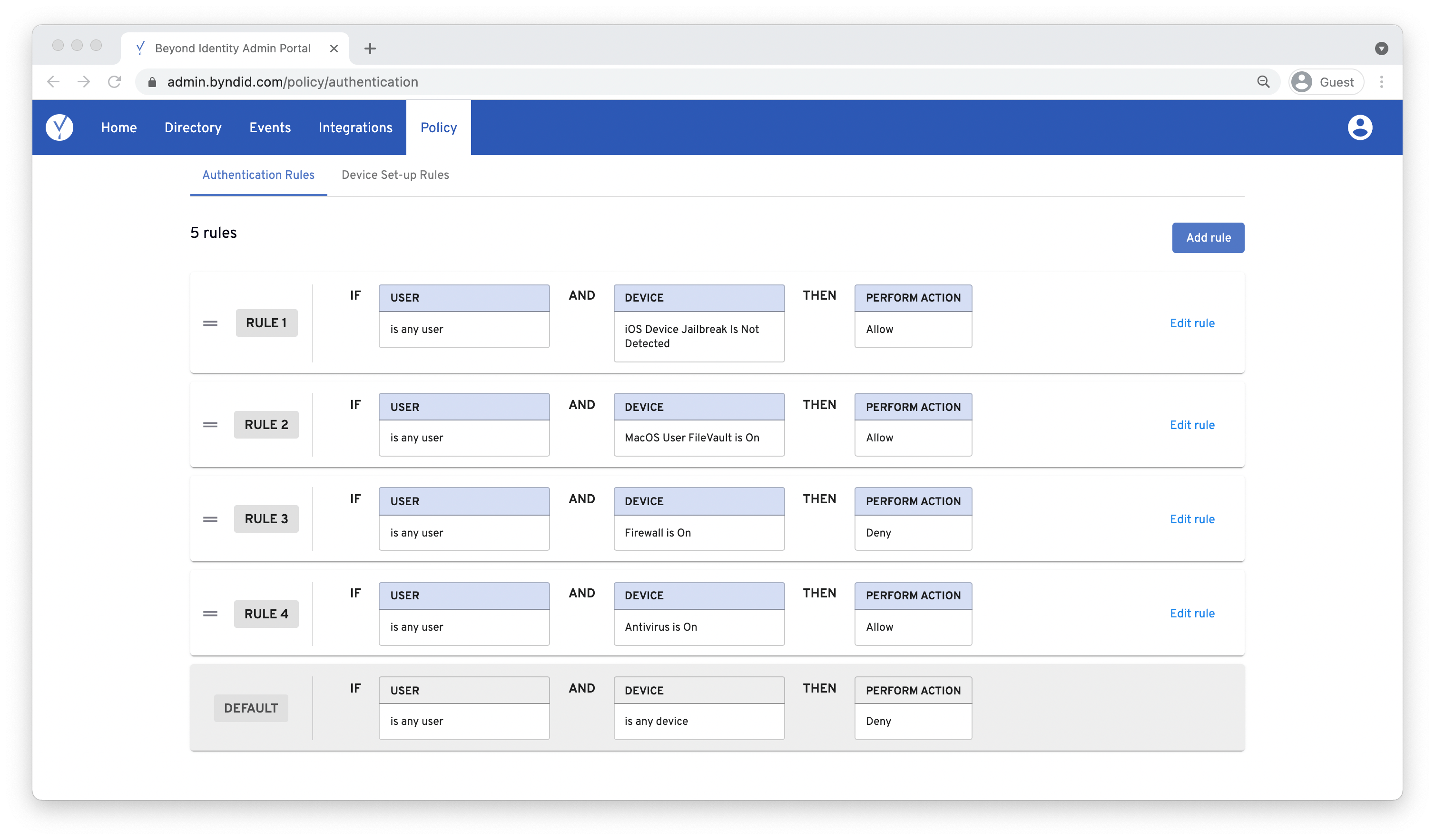1435x840 pixels.
Task: Click the browser reload icon
Action: 115,82
